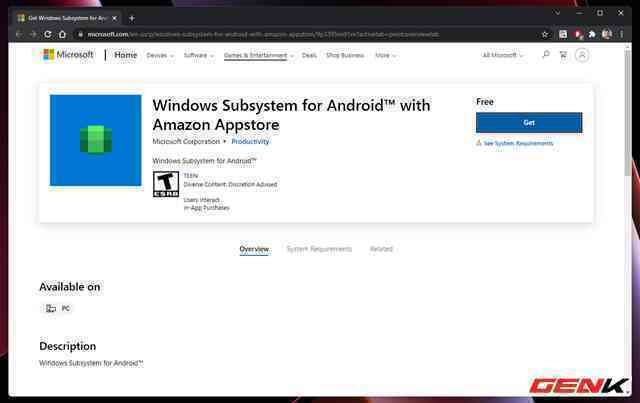Click the PC availability item

coord(58,308)
